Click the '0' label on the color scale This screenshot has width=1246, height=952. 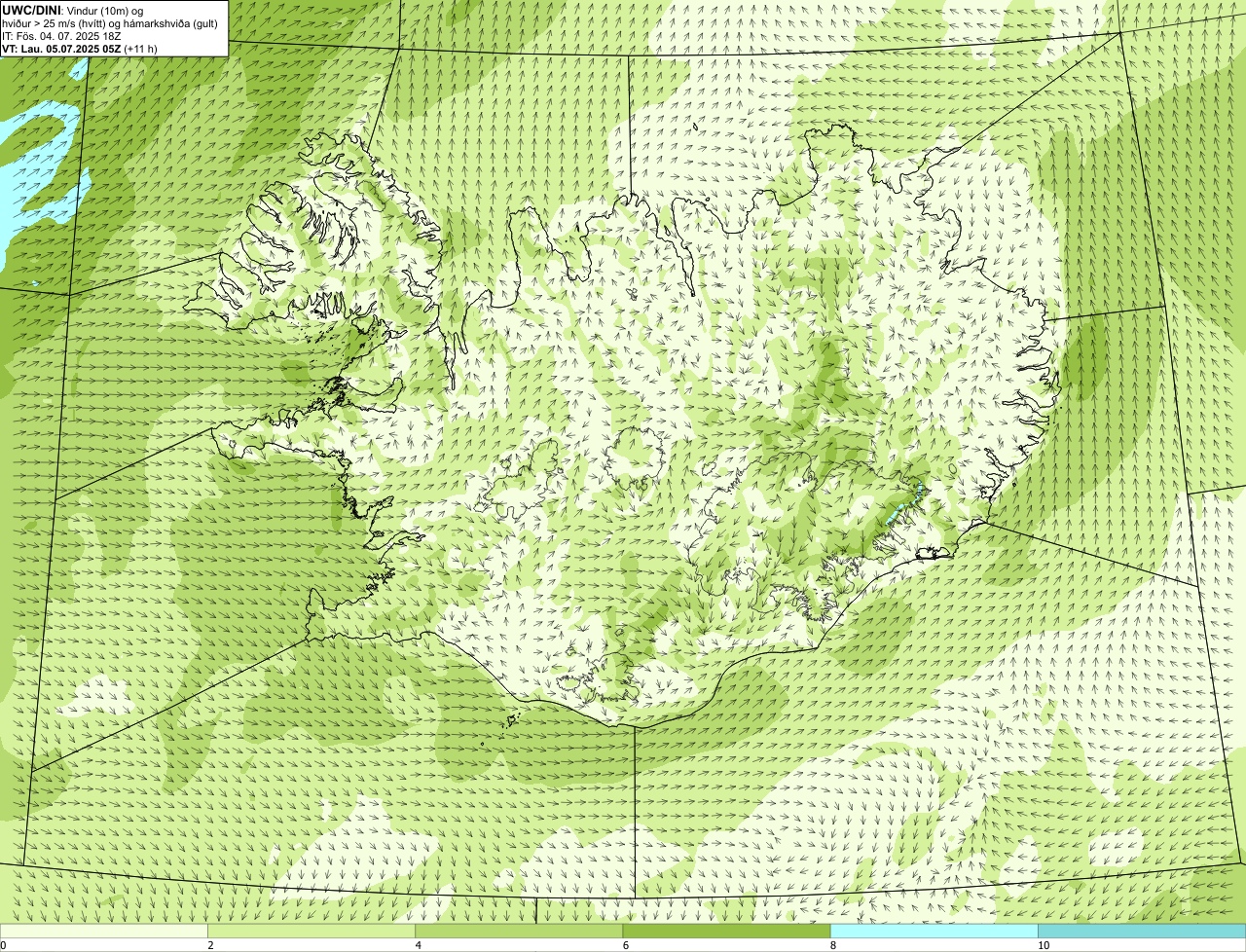click(4, 945)
